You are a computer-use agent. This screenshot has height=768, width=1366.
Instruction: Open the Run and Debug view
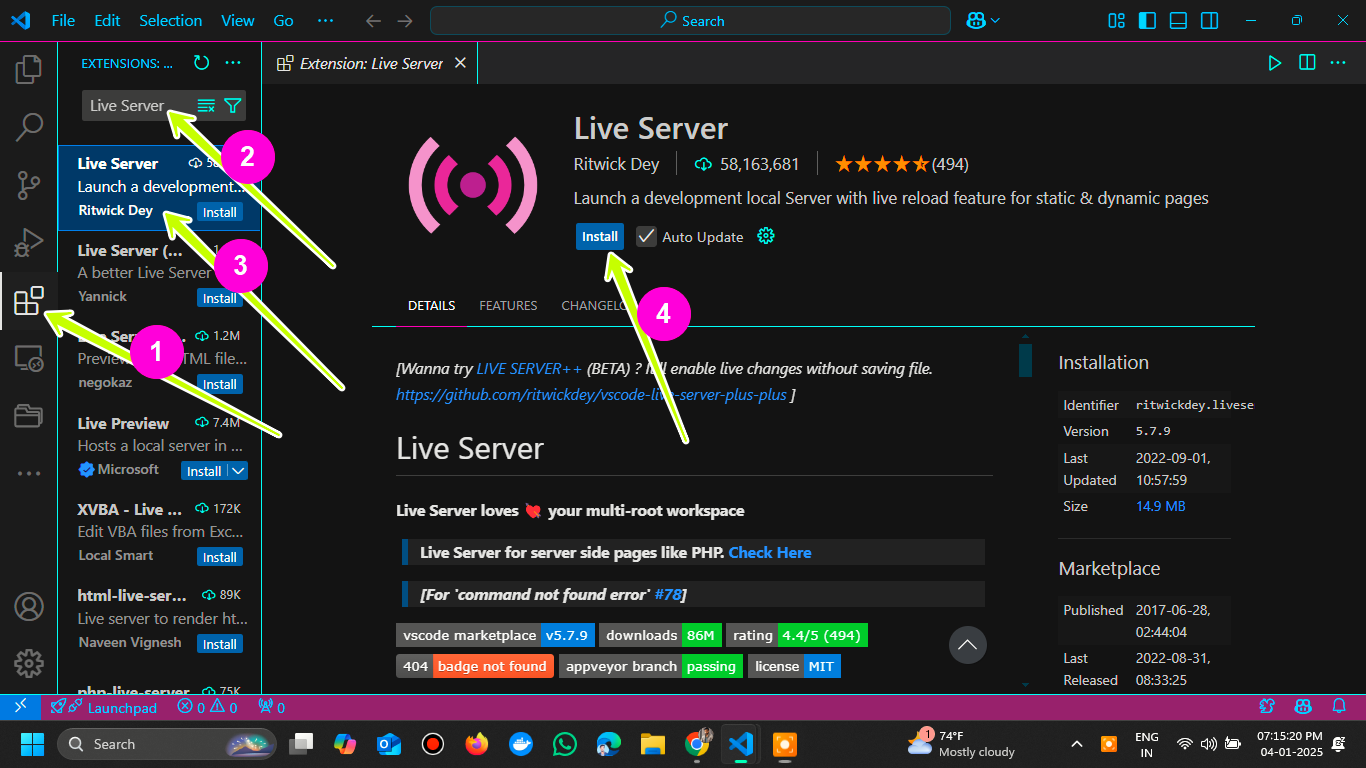coord(29,242)
